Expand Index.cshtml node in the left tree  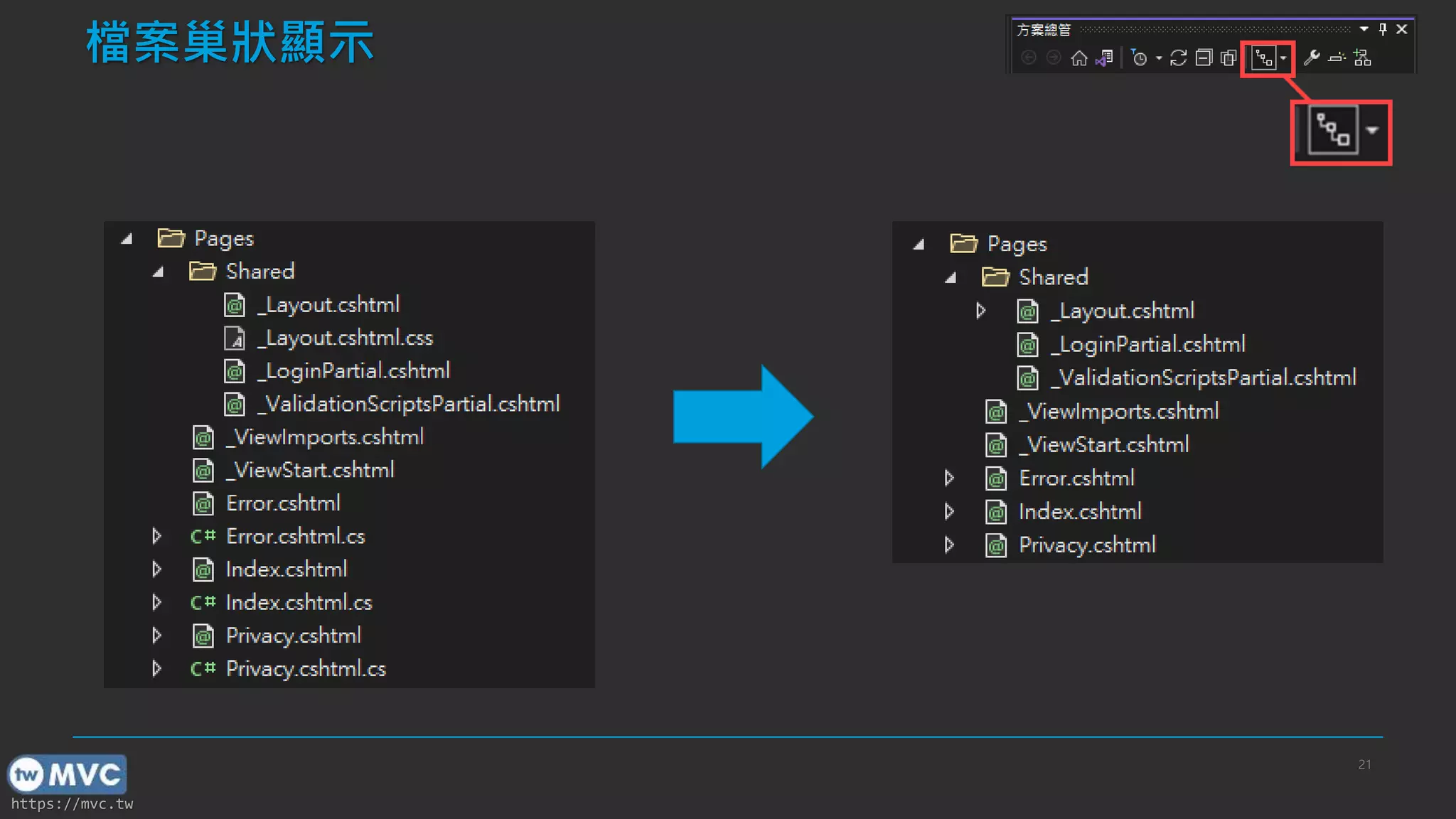pyautogui.click(x=156, y=569)
